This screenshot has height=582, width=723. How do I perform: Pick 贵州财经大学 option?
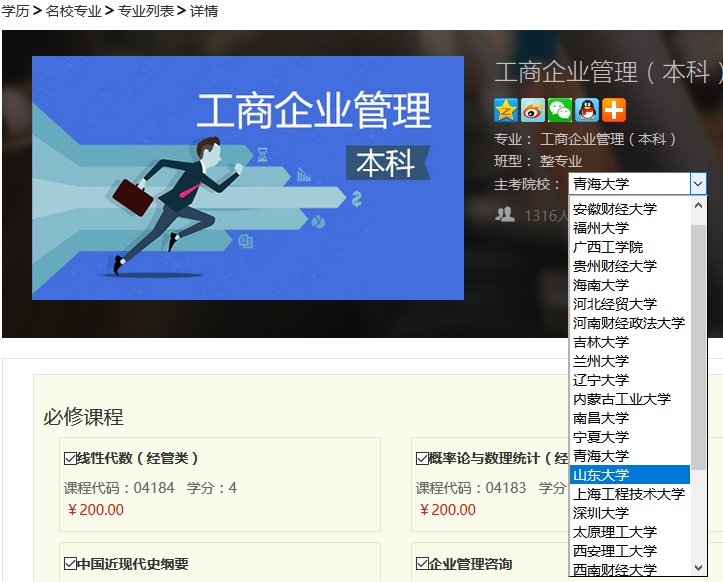pyautogui.click(x=630, y=266)
